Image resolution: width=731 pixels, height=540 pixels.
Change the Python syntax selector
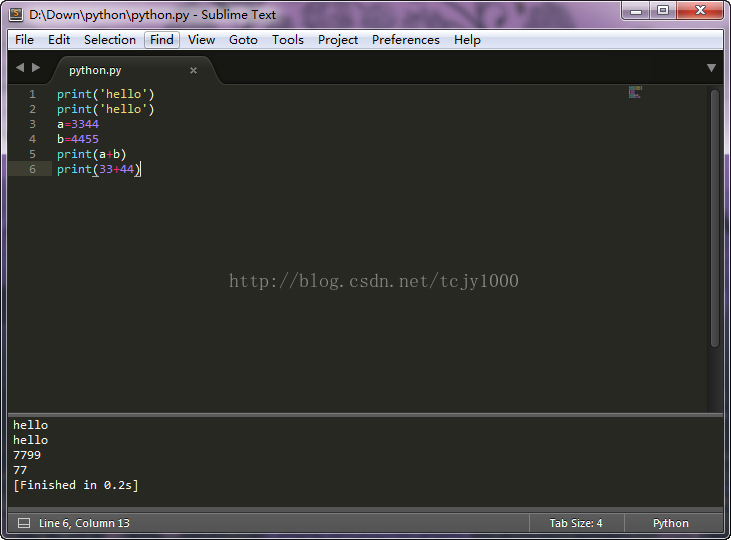(670, 523)
